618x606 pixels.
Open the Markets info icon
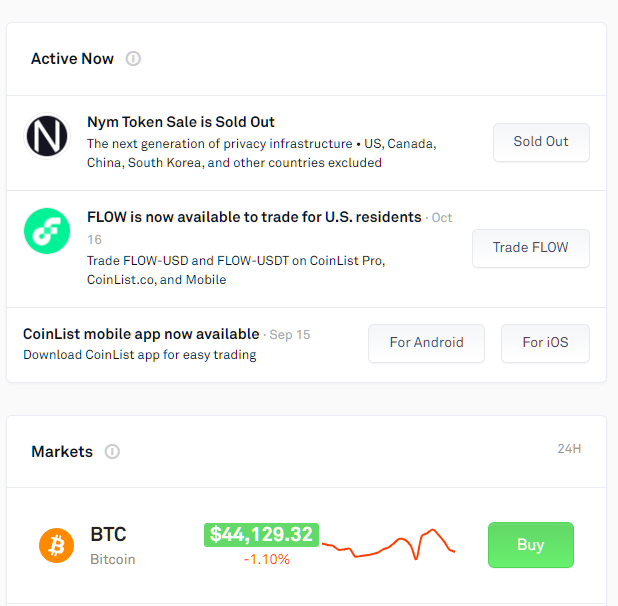112,452
